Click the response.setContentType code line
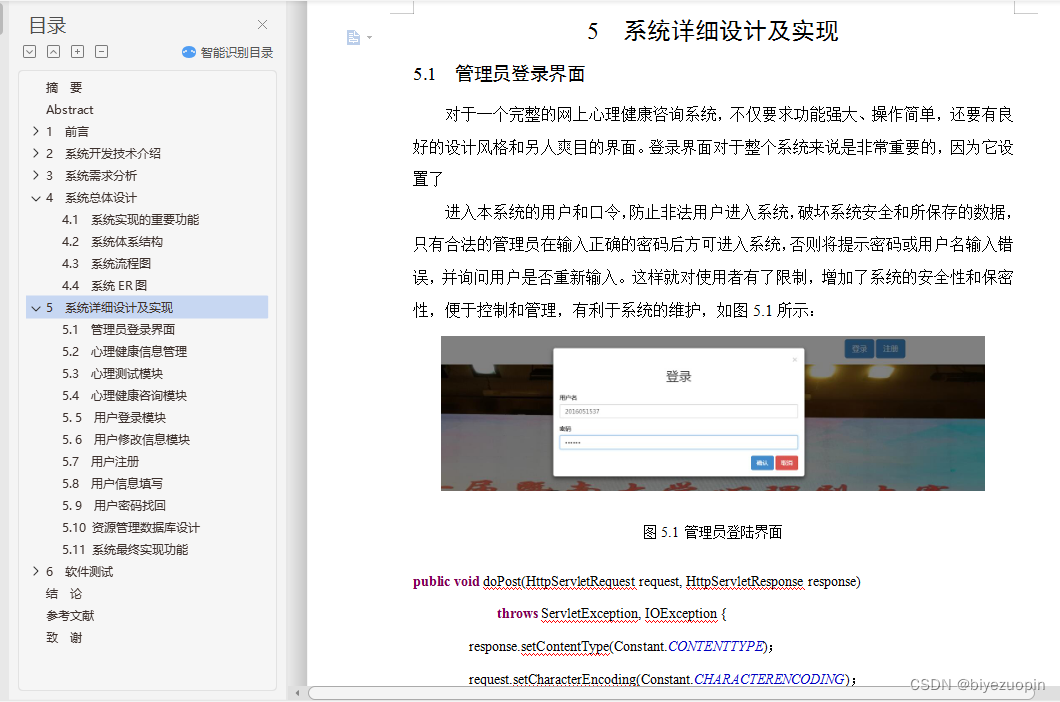Viewport: 1060px width, 702px height. (621, 647)
